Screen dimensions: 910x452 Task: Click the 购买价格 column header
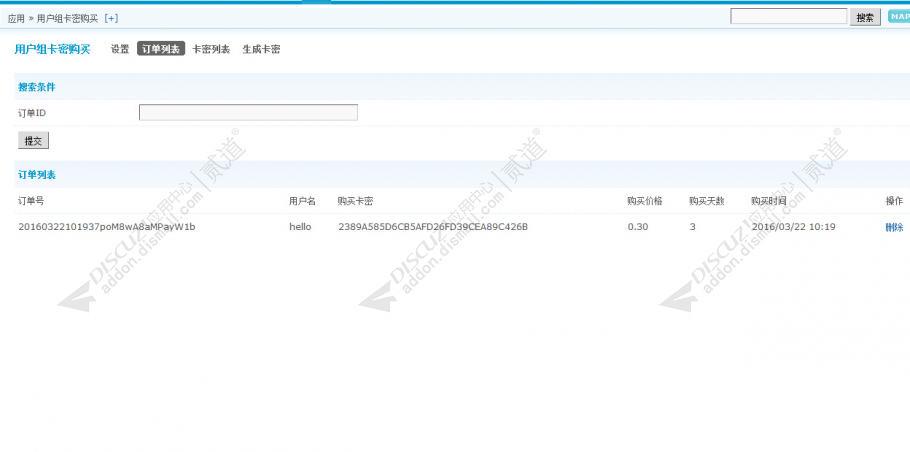point(645,201)
